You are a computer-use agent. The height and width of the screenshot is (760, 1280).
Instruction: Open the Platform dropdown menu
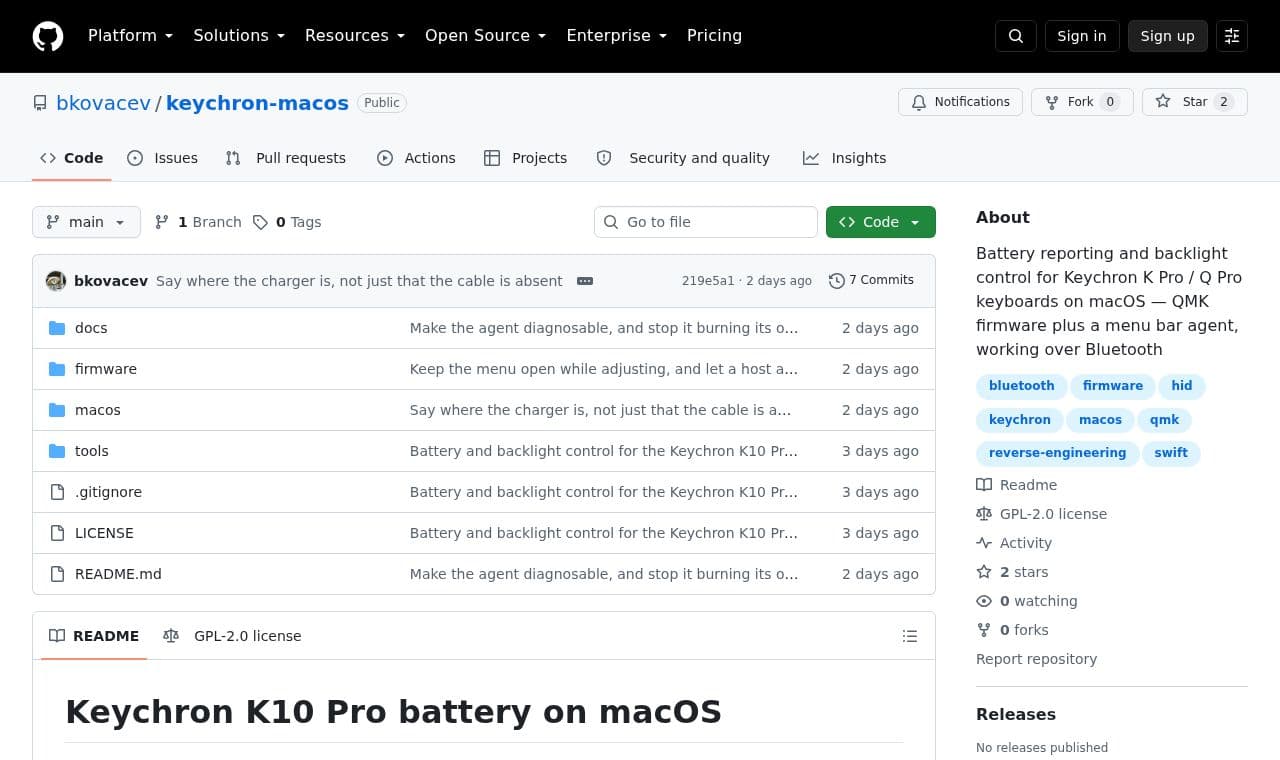(x=130, y=36)
